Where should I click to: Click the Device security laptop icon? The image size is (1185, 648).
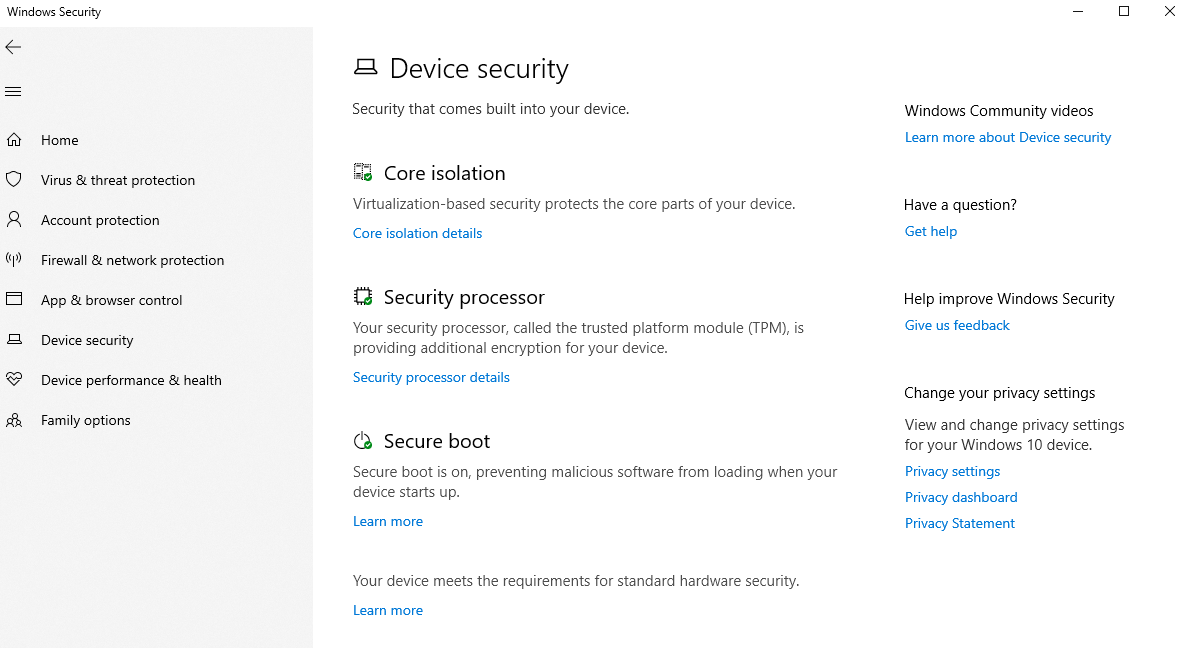point(366,66)
